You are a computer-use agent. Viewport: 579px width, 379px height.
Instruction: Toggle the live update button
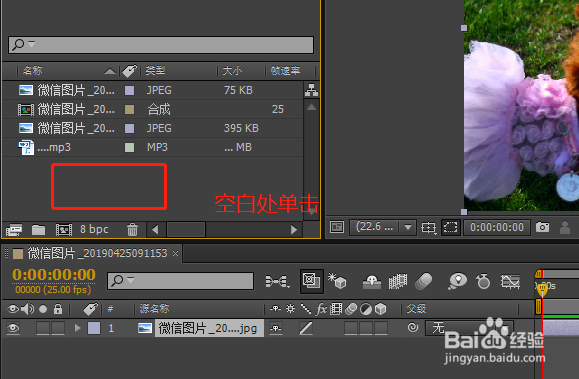click(312, 281)
